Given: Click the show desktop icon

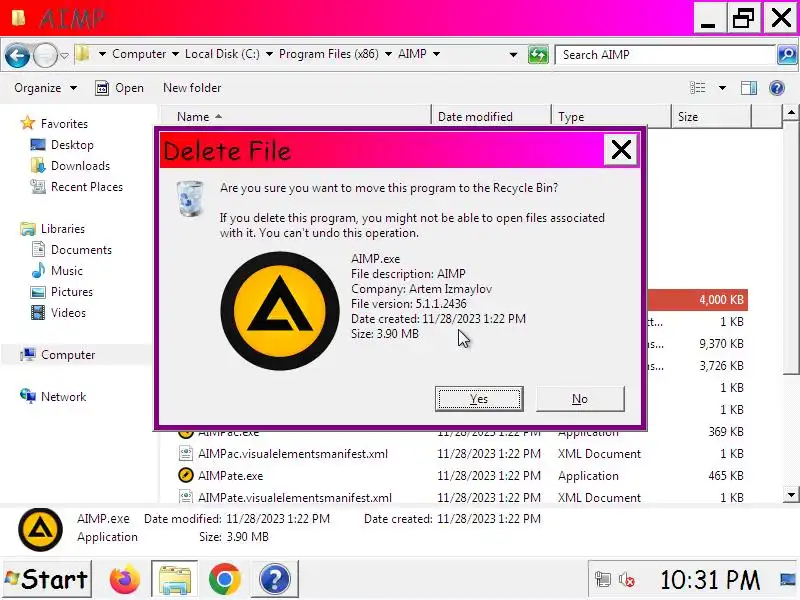Looking at the screenshot, I should tap(788, 579).
